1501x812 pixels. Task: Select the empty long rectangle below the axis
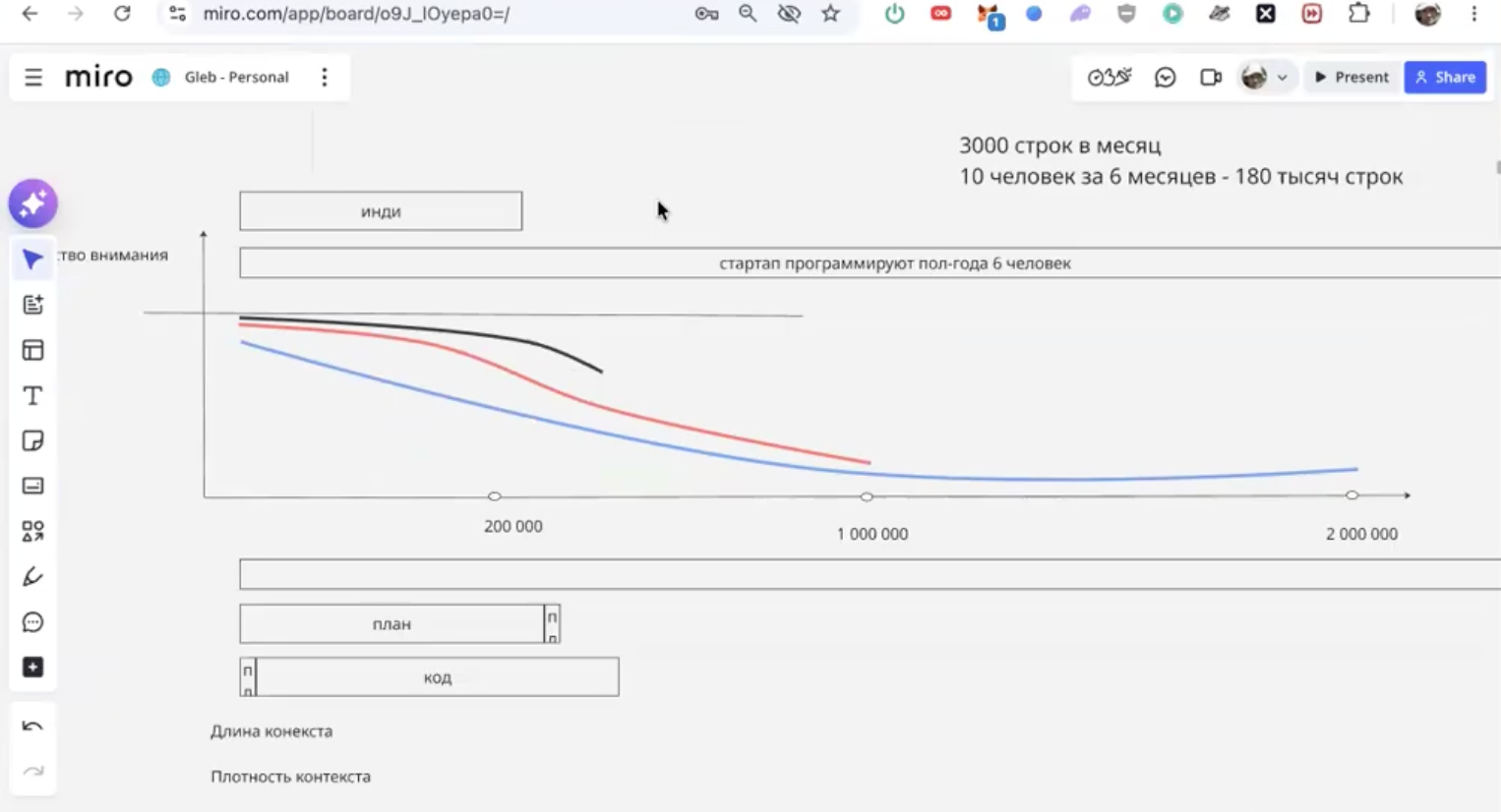tap(871, 575)
